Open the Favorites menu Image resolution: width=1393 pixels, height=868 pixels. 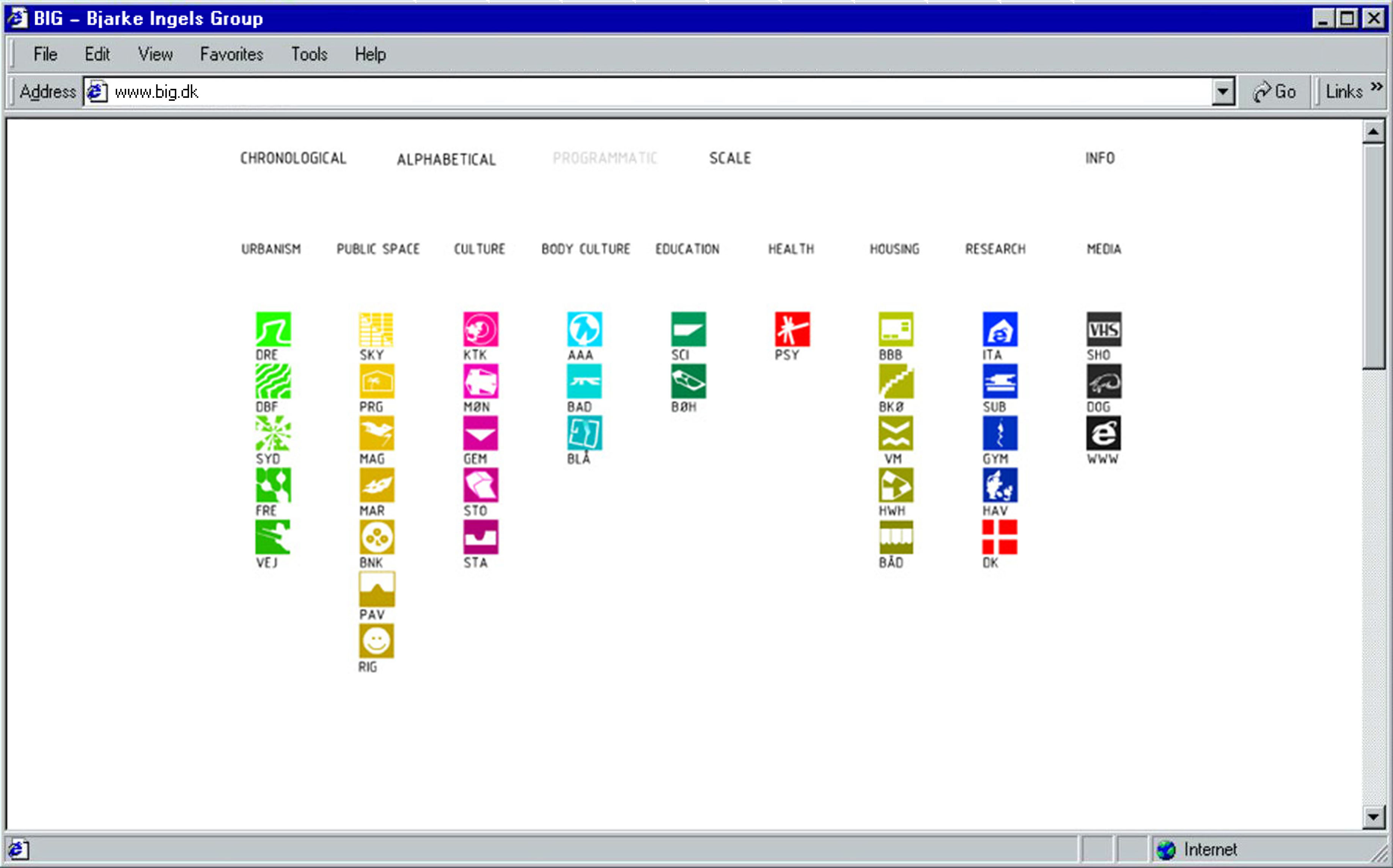231,55
